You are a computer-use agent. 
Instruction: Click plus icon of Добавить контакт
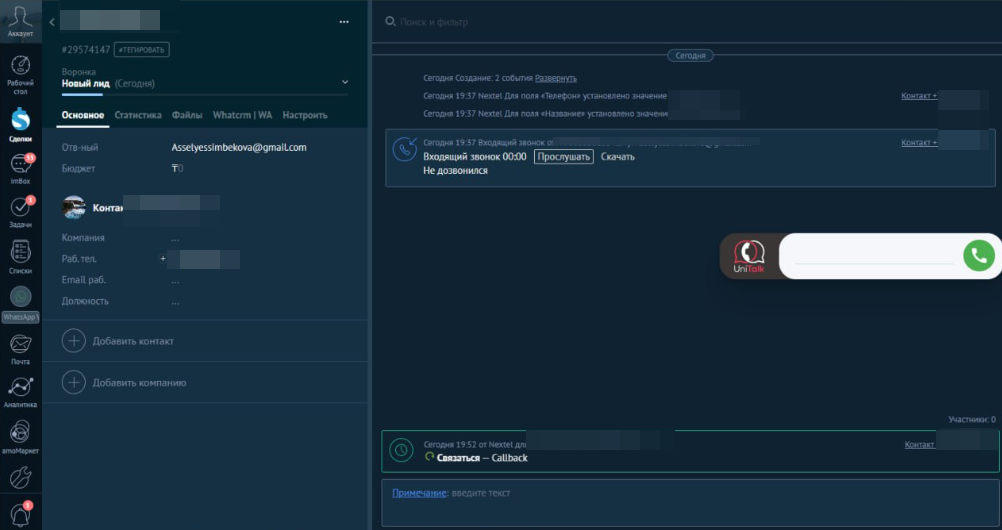pos(73,341)
